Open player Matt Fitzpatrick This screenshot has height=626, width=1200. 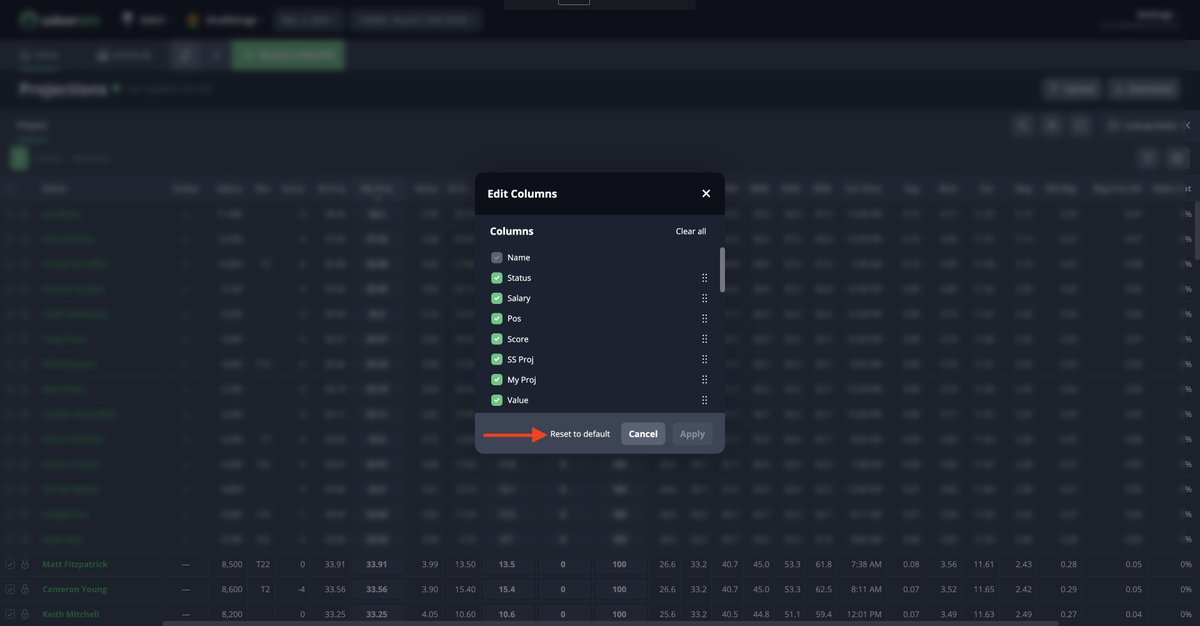point(75,564)
